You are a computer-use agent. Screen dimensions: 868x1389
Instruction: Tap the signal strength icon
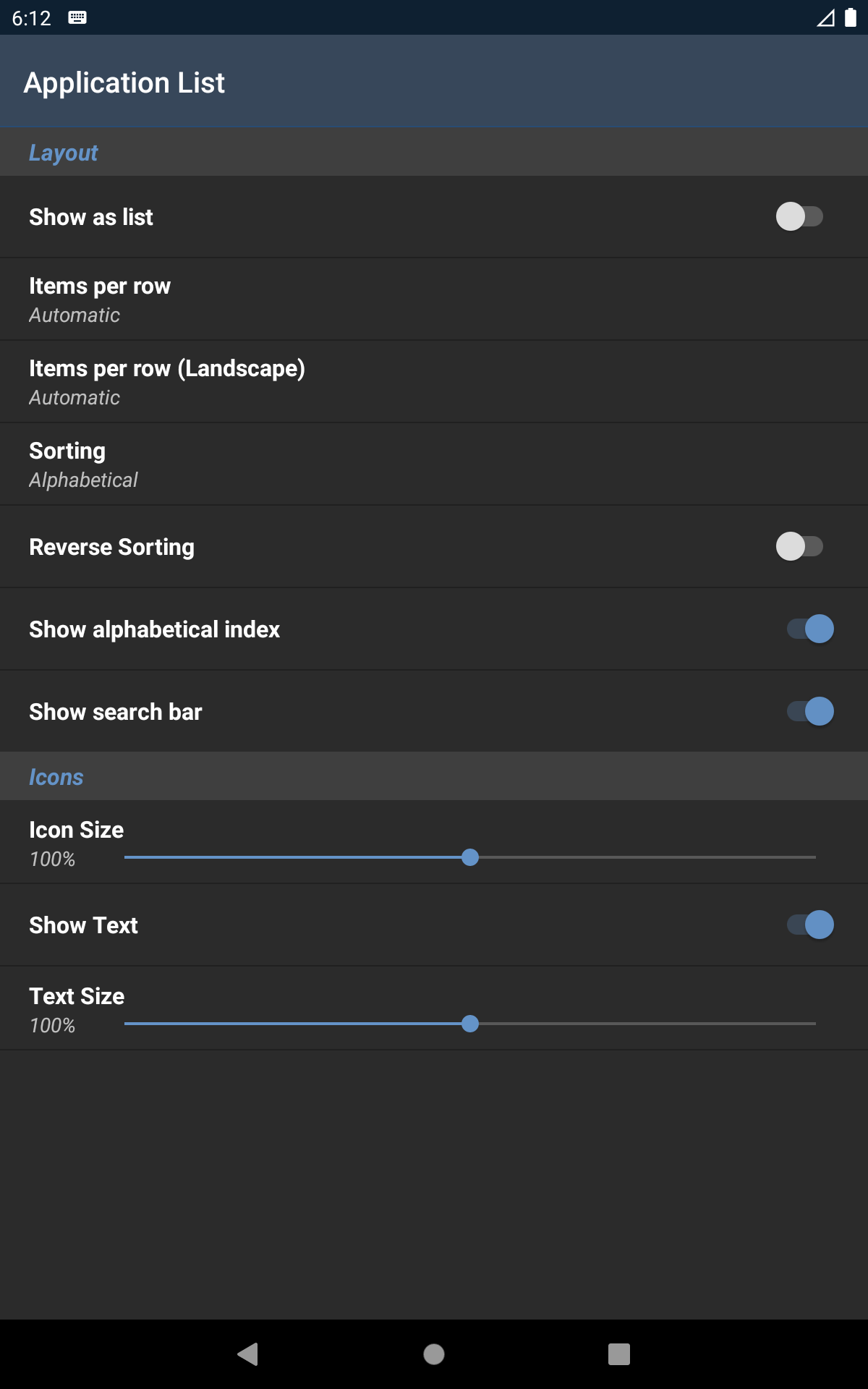(x=826, y=18)
